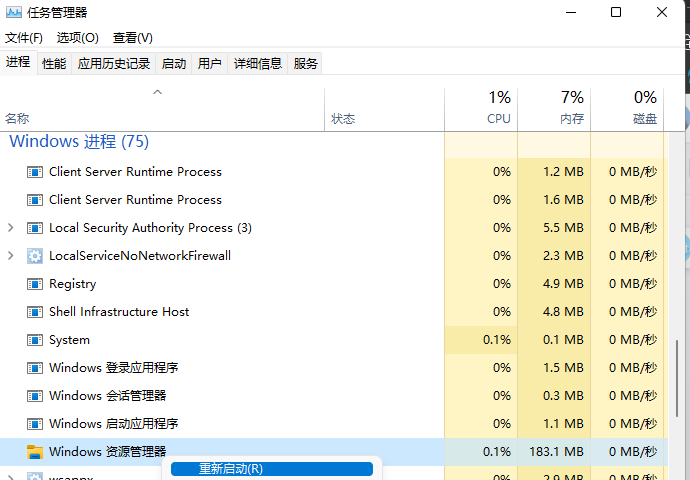Sort by the 内存 column header

point(554,109)
